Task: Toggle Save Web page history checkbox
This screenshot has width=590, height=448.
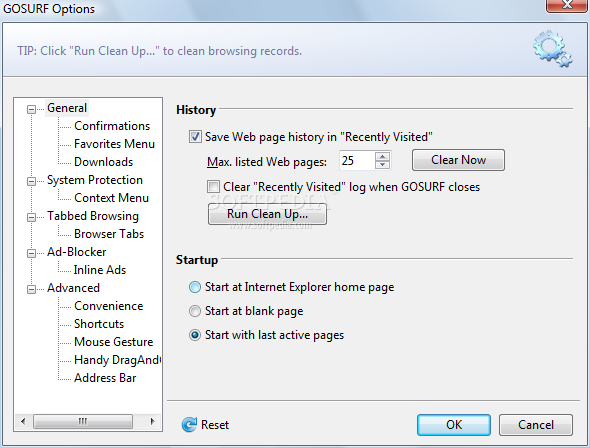Action: tap(195, 137)
